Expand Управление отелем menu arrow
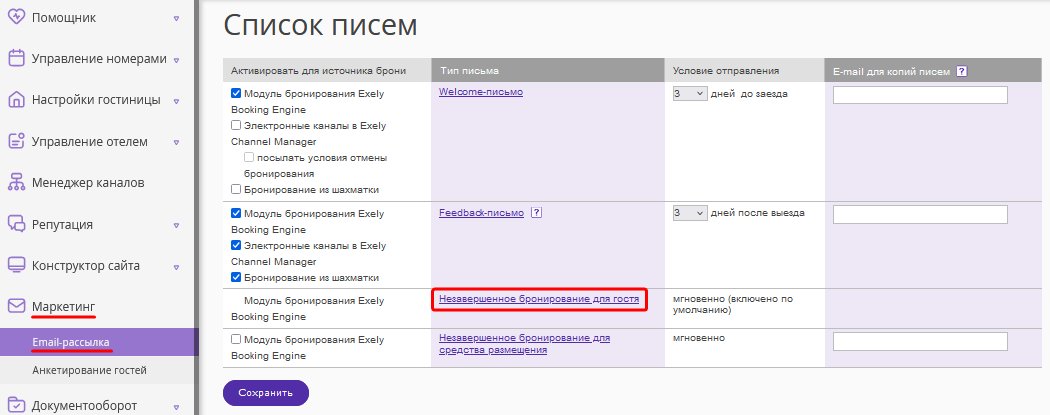 point(176,143)
